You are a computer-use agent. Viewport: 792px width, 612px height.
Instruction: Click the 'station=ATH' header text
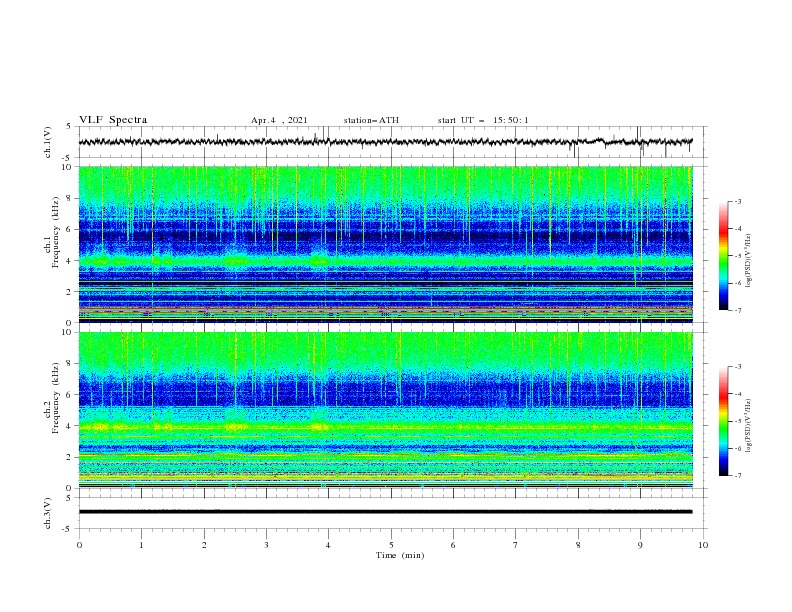(x=371, y=120)
